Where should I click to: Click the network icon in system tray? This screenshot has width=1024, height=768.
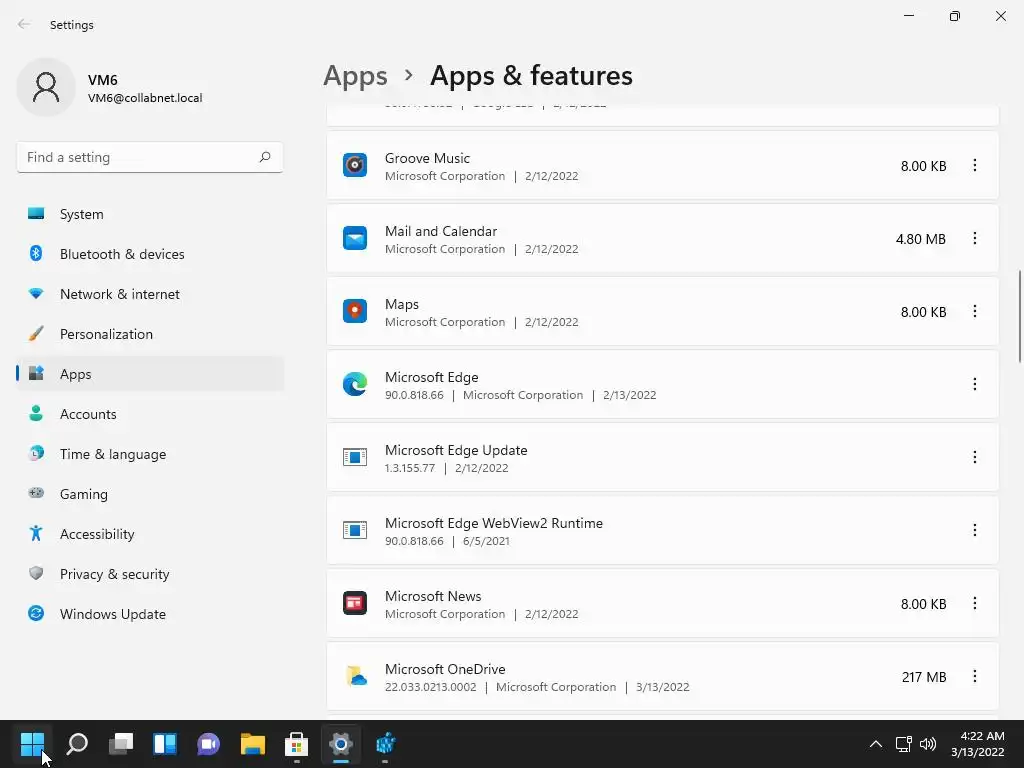pos(903,744)
